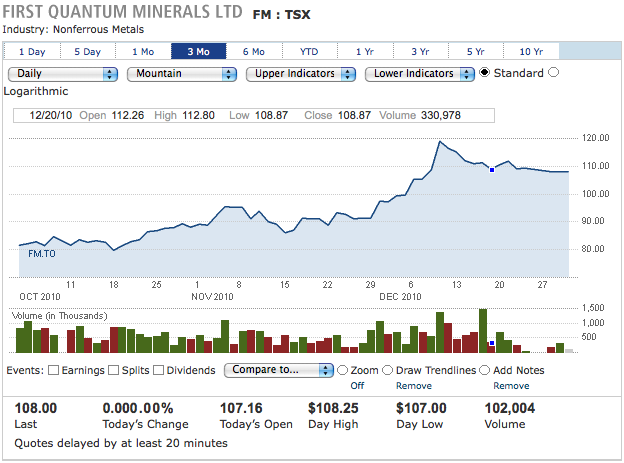Viewport: 624px width, 463px height.
Task: Click the NOV 2010 axis label
Action: tap(212, 297)
